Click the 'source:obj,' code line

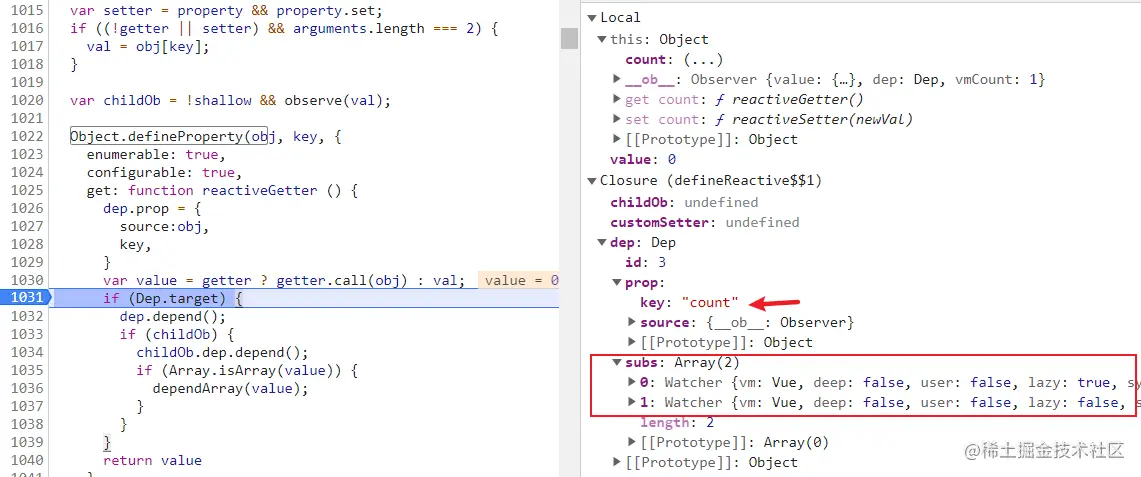pos(164,227)
